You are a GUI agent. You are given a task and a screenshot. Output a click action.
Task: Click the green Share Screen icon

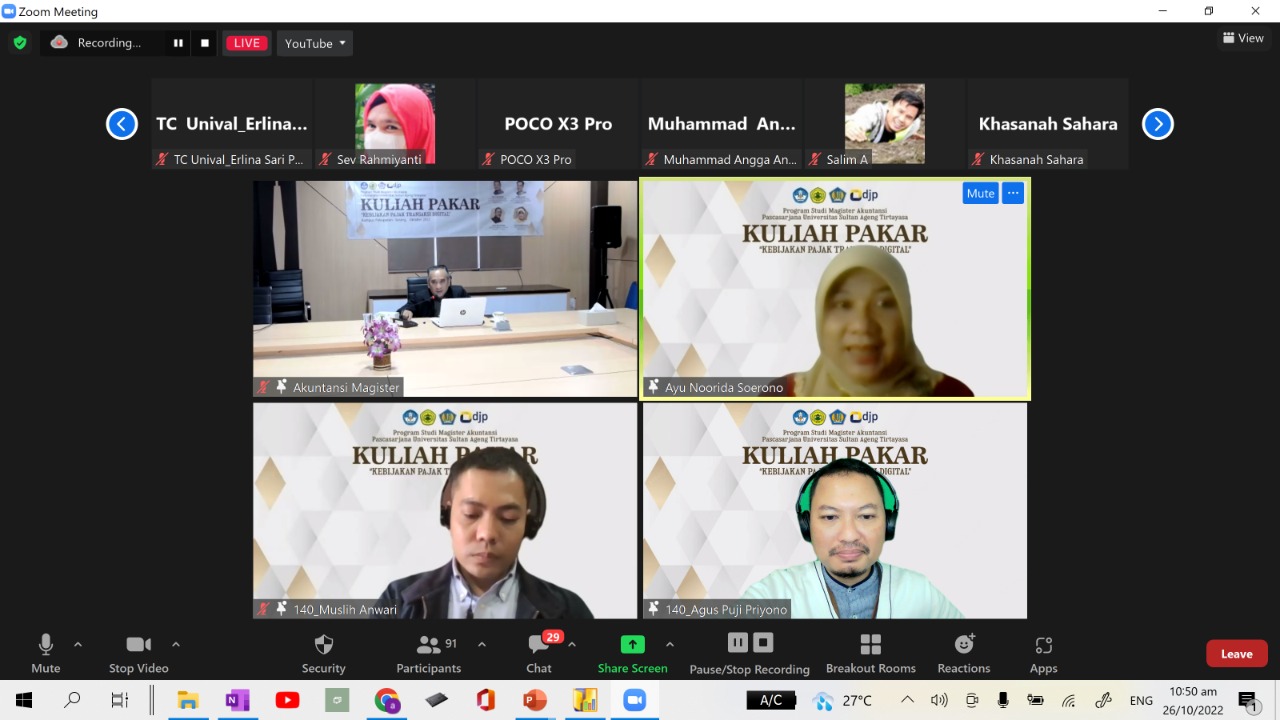click(632, 645)
